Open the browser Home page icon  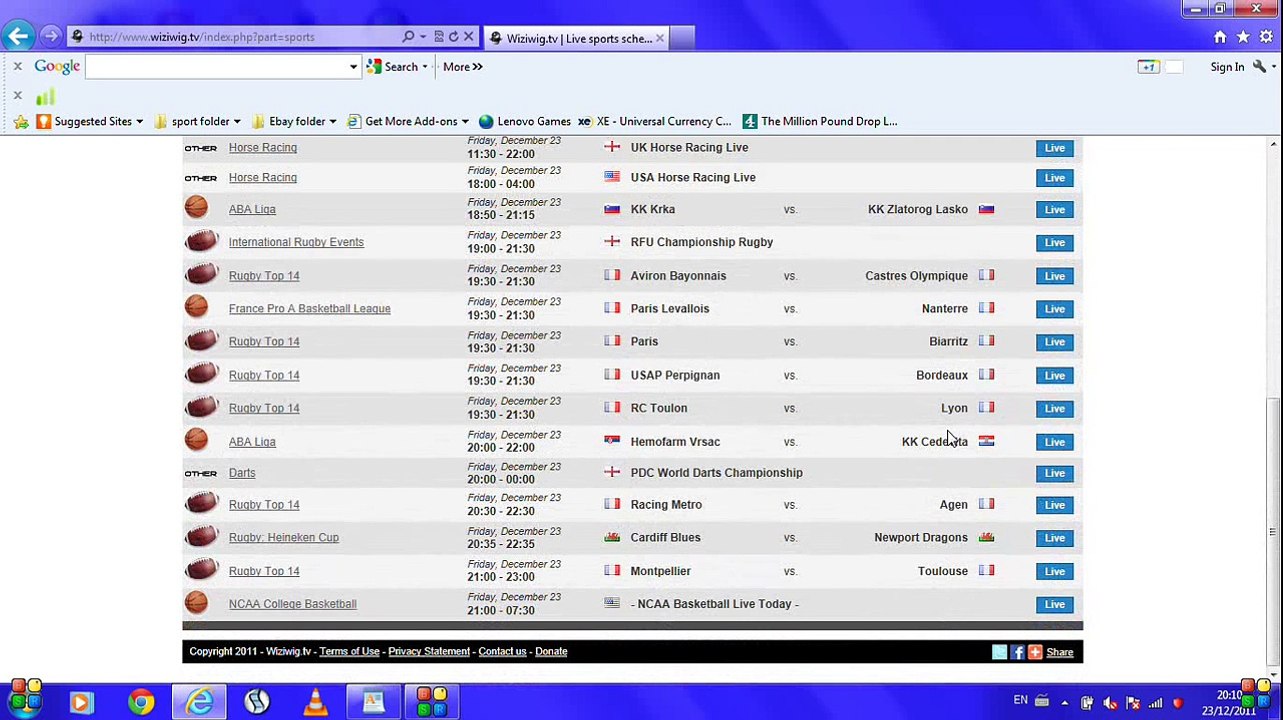pyautogui.click(x=1220, y=37)
